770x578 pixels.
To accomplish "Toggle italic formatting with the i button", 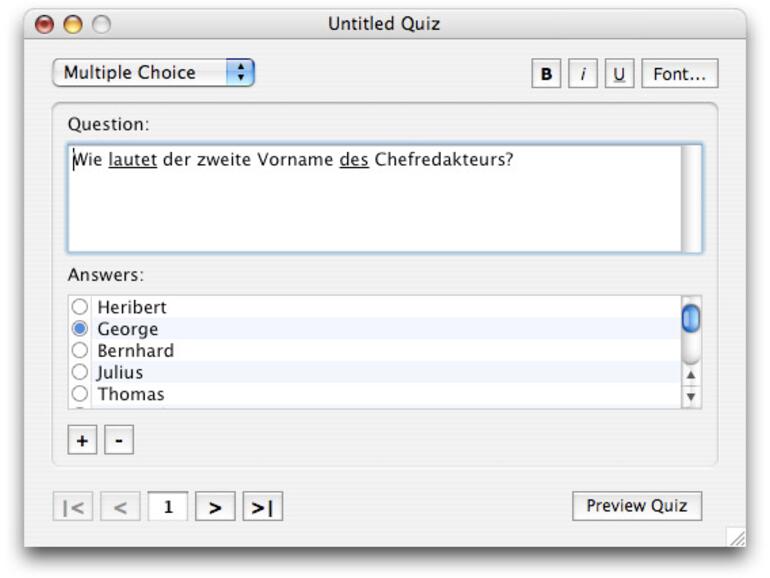I will [x=583, y=74].
